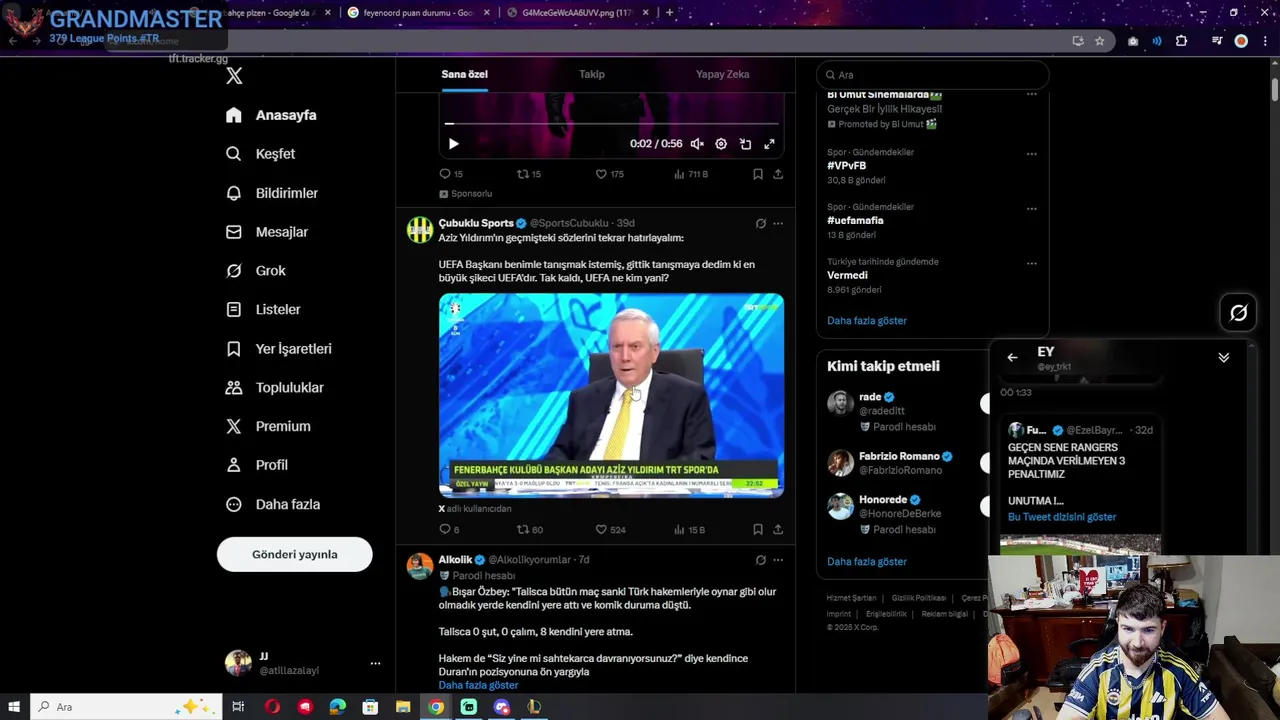Open the Aziz Yıldırım video thumbnail
This screenshot has height=720, width=1280.
tap(611, 395)
